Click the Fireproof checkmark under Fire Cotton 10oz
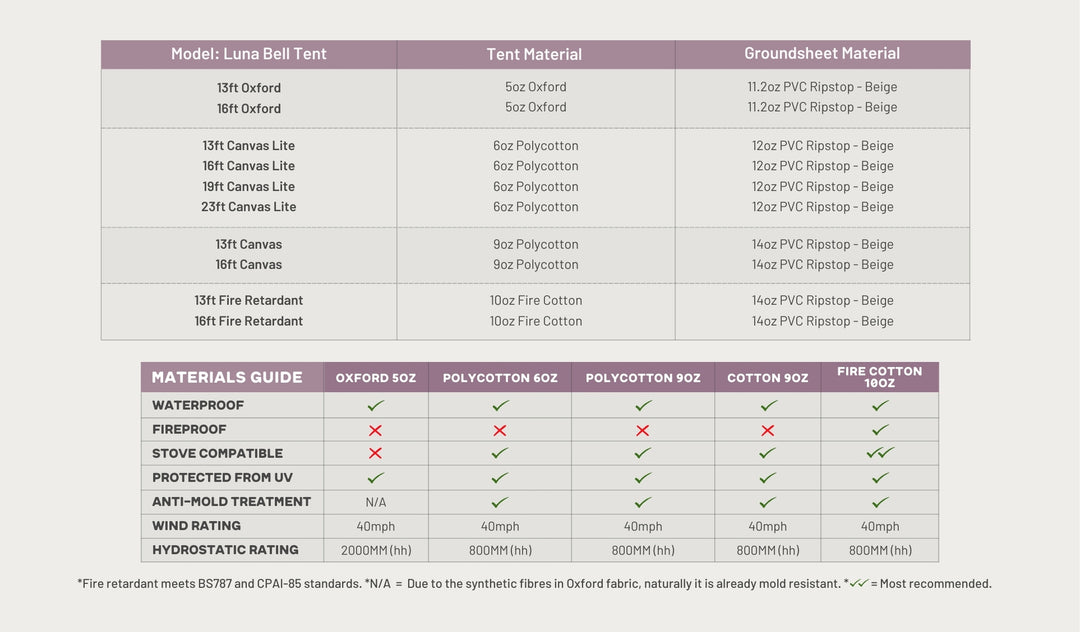The image size is (1080, 632). pos(880,430)
